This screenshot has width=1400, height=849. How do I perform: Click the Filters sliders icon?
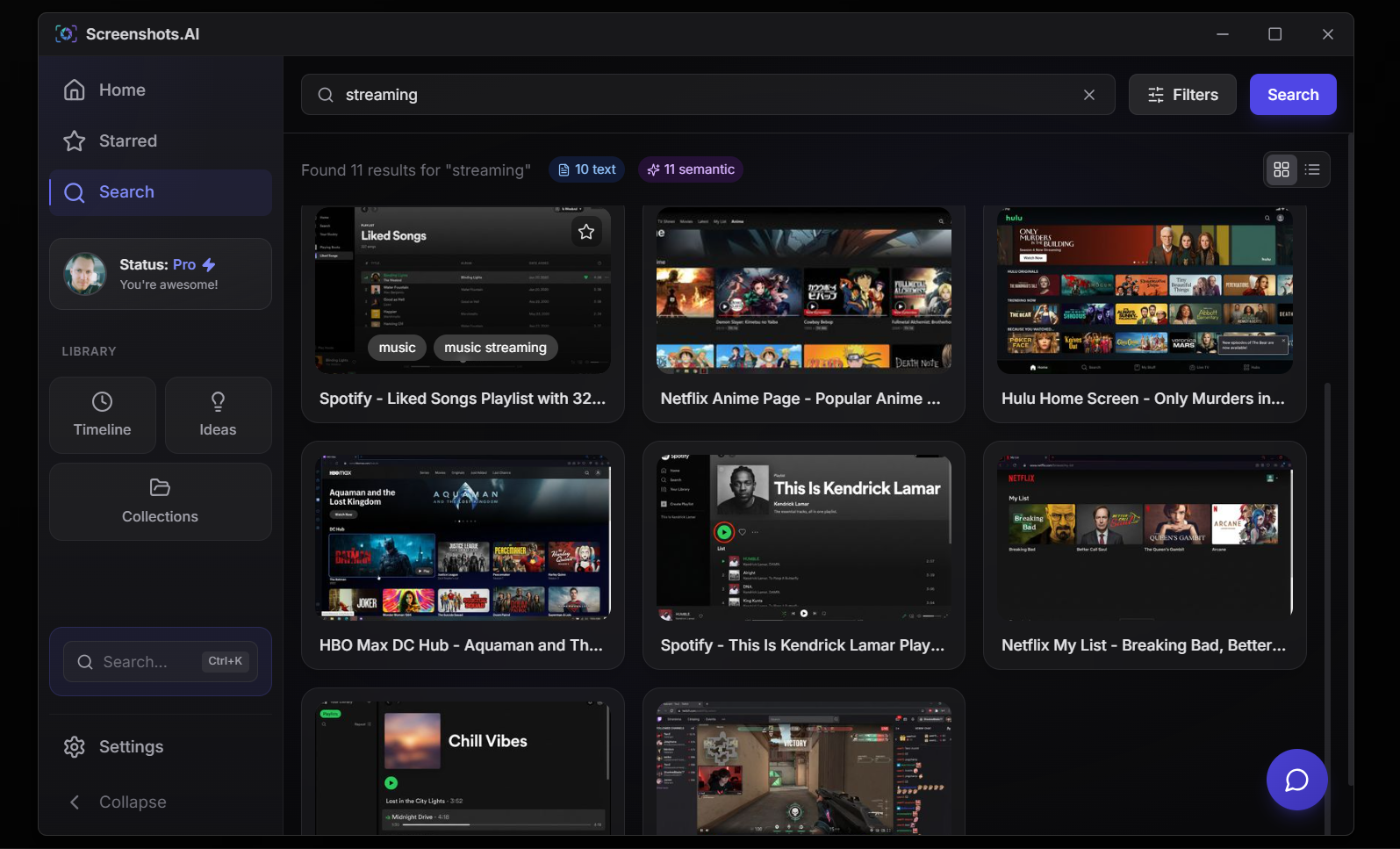(1156, 95)
